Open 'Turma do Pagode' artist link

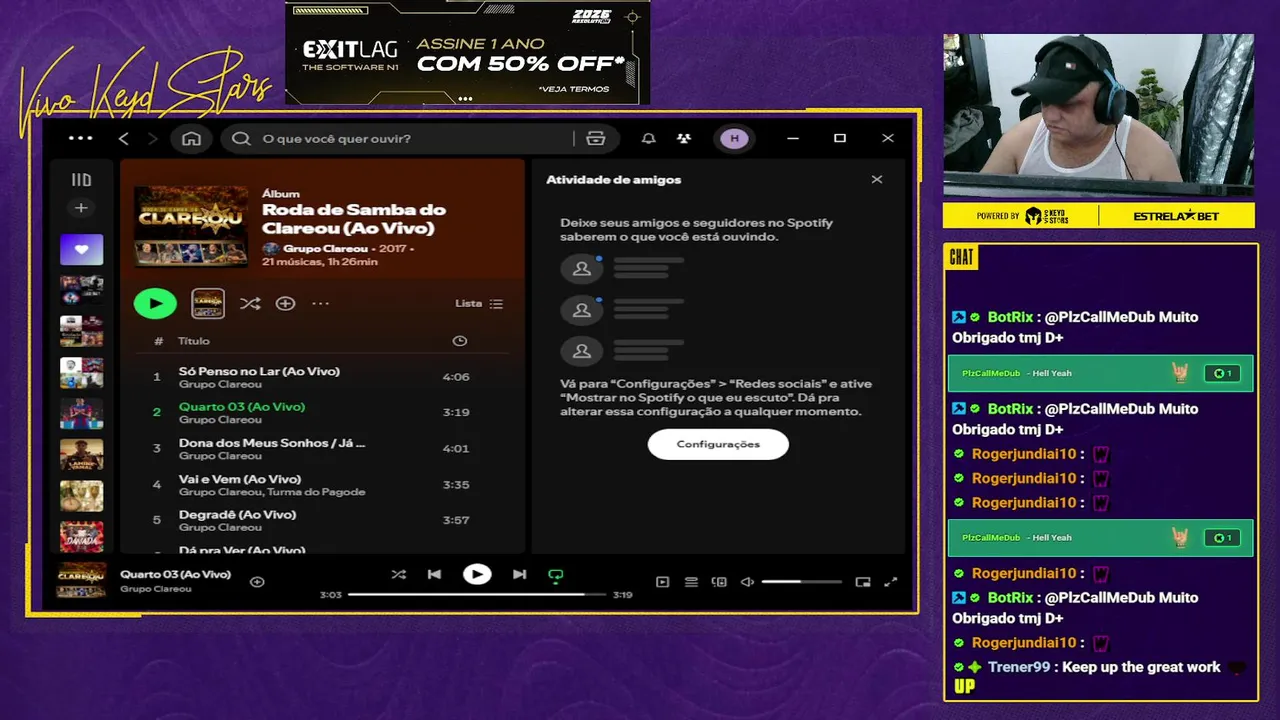[x=316, y=492]
